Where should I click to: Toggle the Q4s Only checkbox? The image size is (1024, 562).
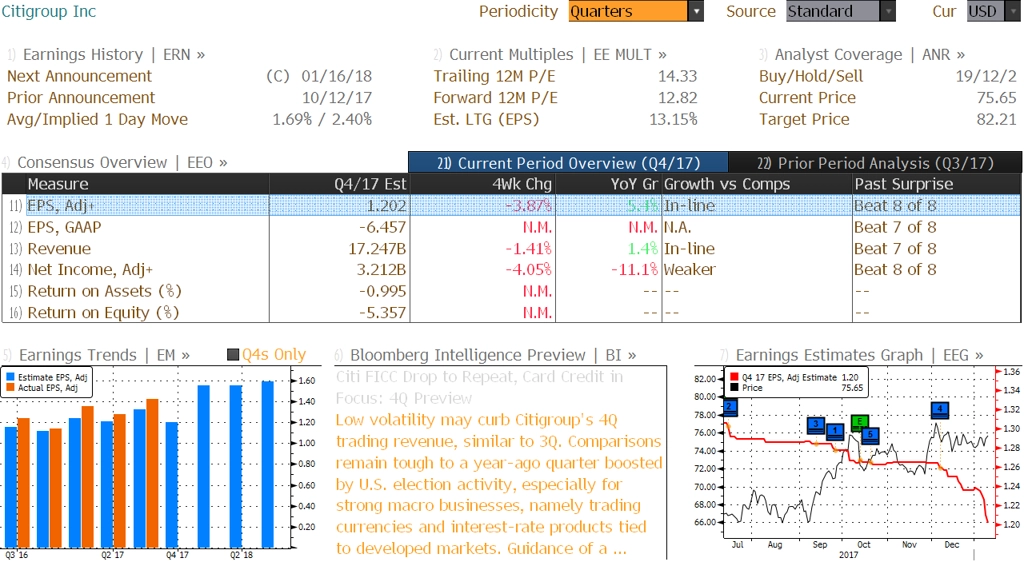tap(232, 355)
